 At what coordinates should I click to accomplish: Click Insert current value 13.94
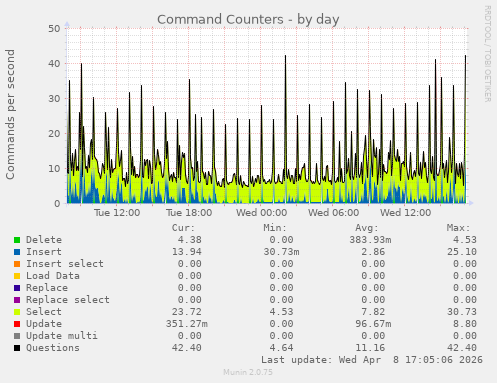(187, 252)
